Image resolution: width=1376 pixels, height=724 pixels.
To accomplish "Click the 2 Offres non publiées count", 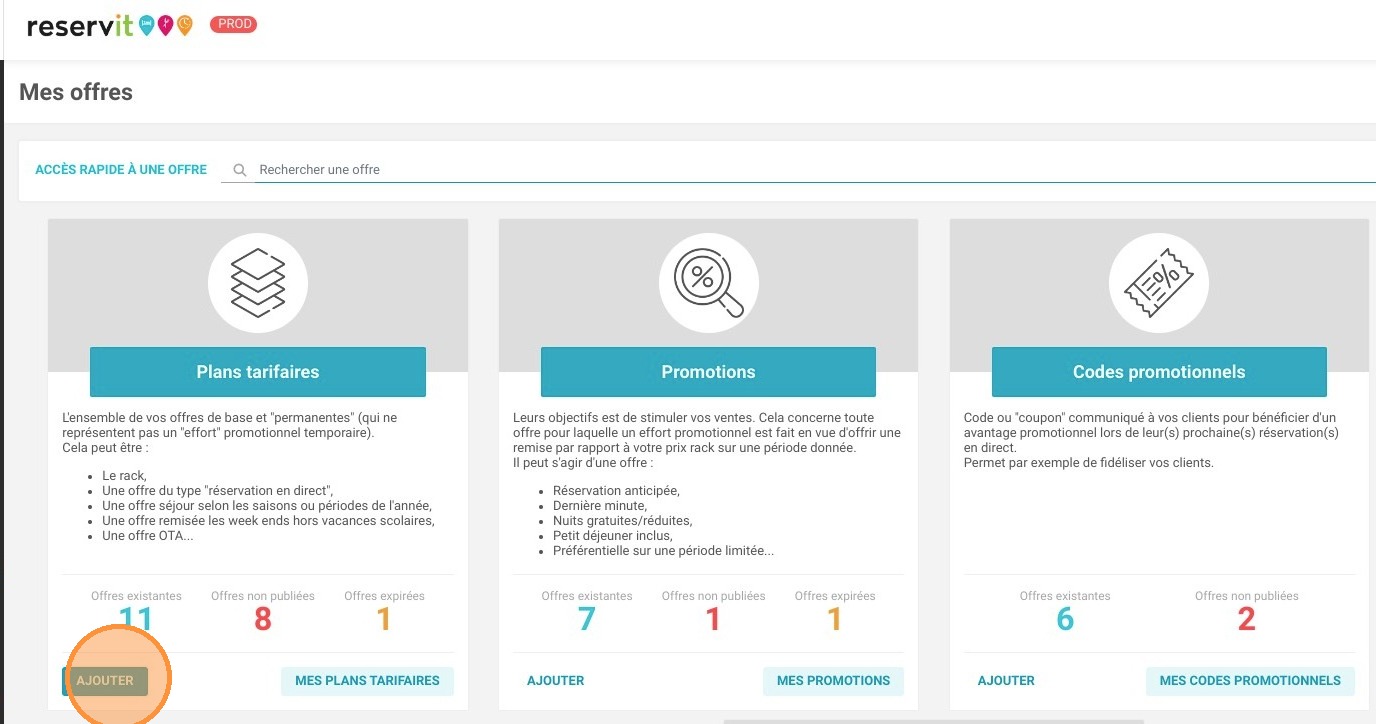I will [1247, 620].
